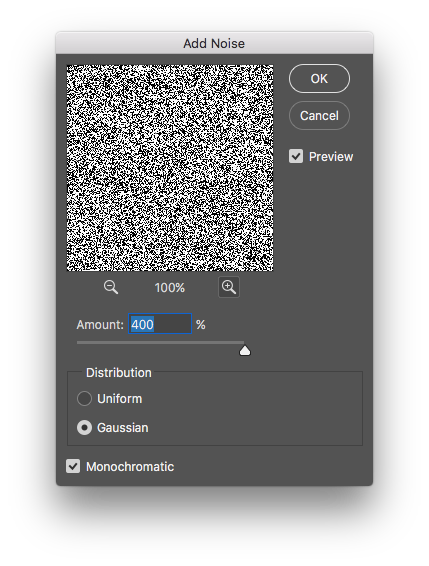Select the Uniform distribution radio button
The height and width of the screenshot is (566, 429).
(x=84, y=399)
